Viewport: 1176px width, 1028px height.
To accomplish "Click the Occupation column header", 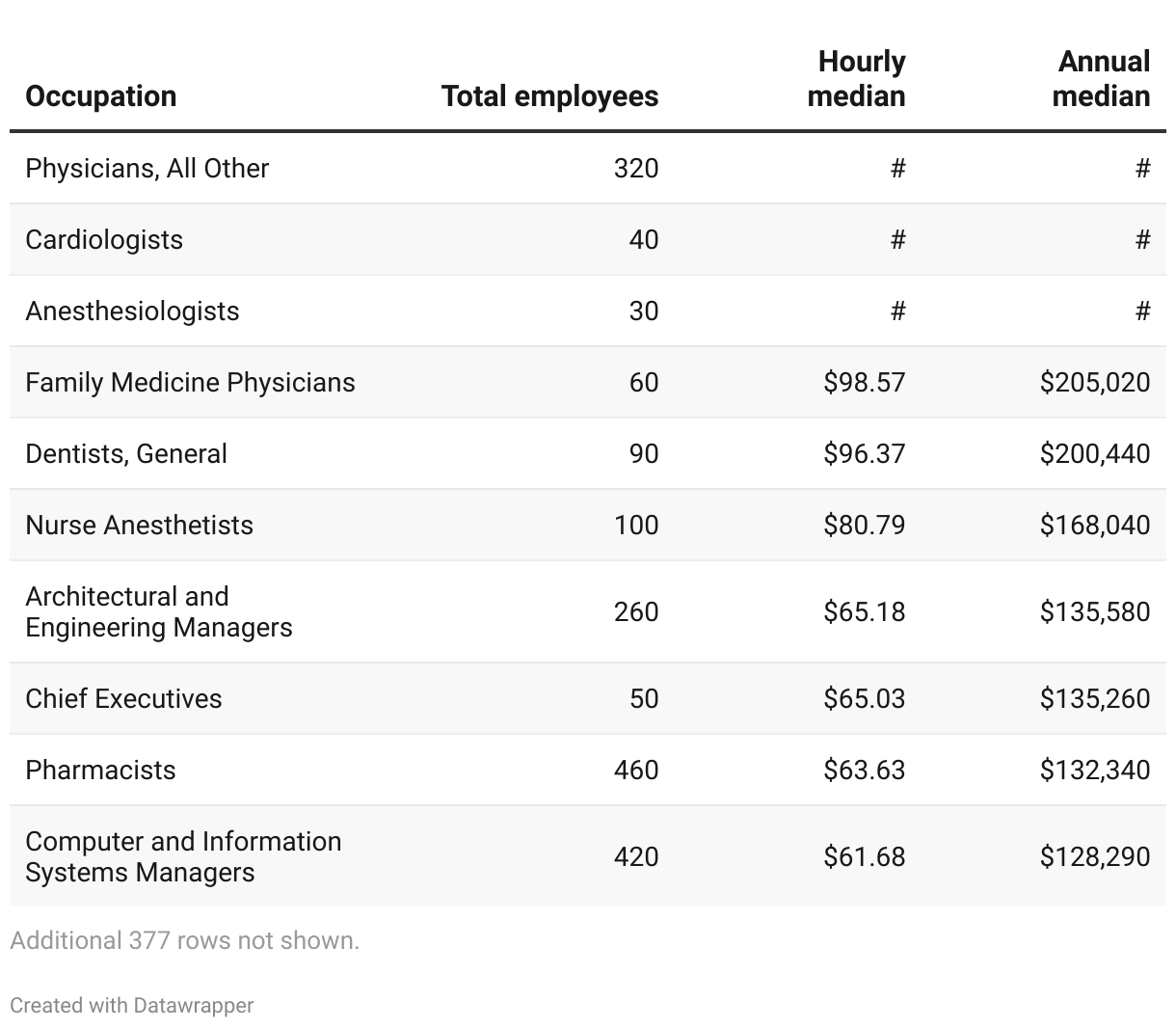I will [101, 96].
